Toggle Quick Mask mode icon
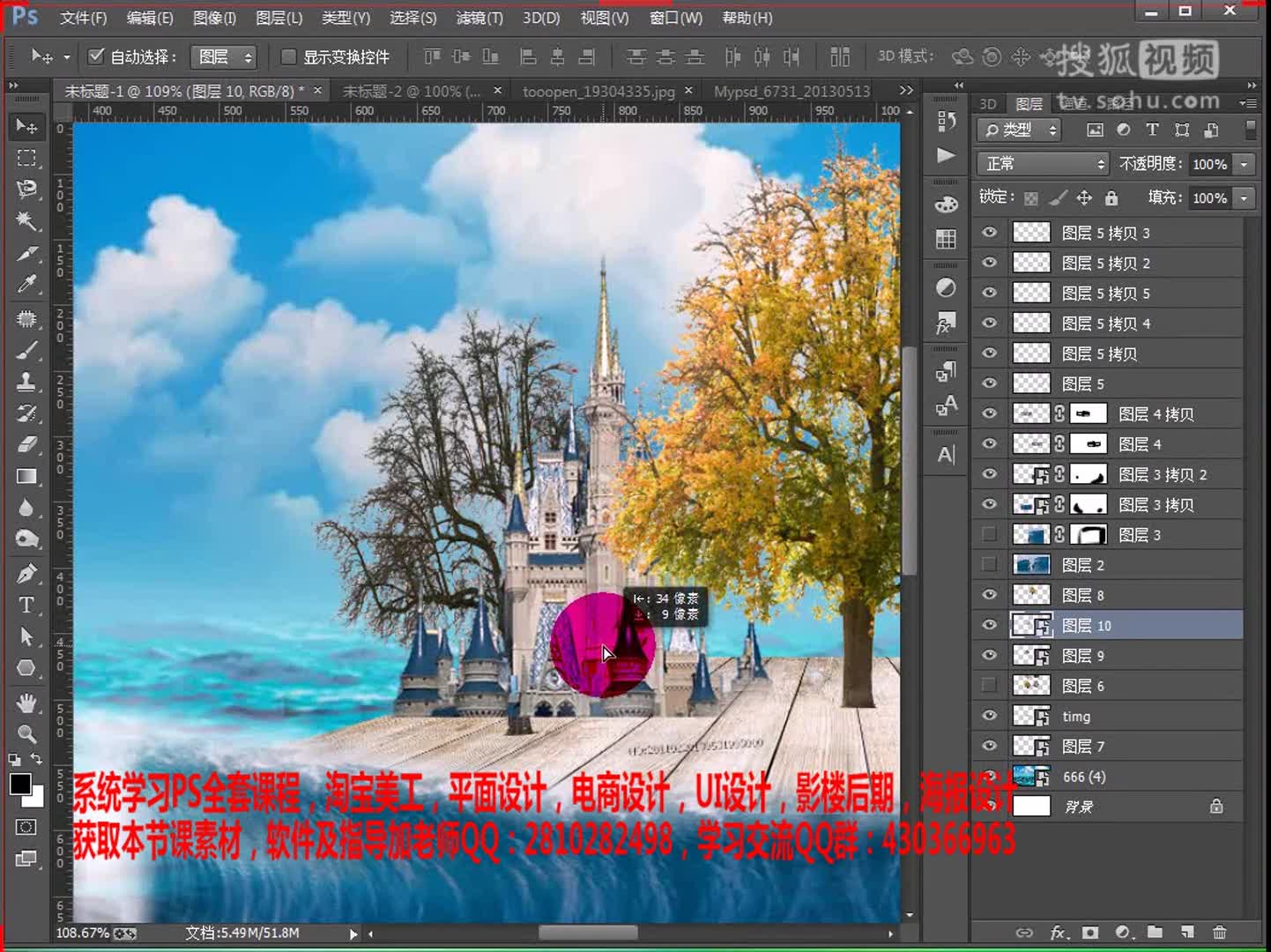 pos(26,827)
